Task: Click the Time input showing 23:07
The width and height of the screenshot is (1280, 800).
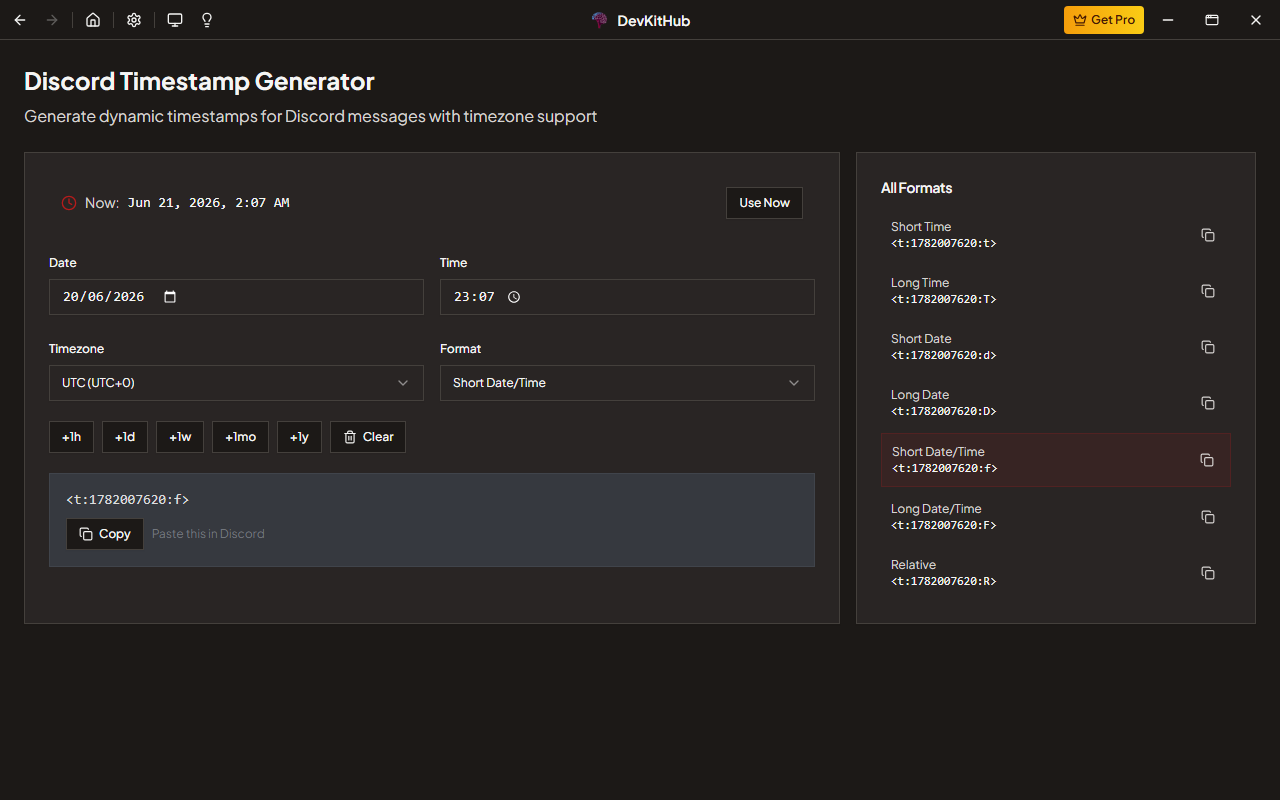Action: [627, 297]
